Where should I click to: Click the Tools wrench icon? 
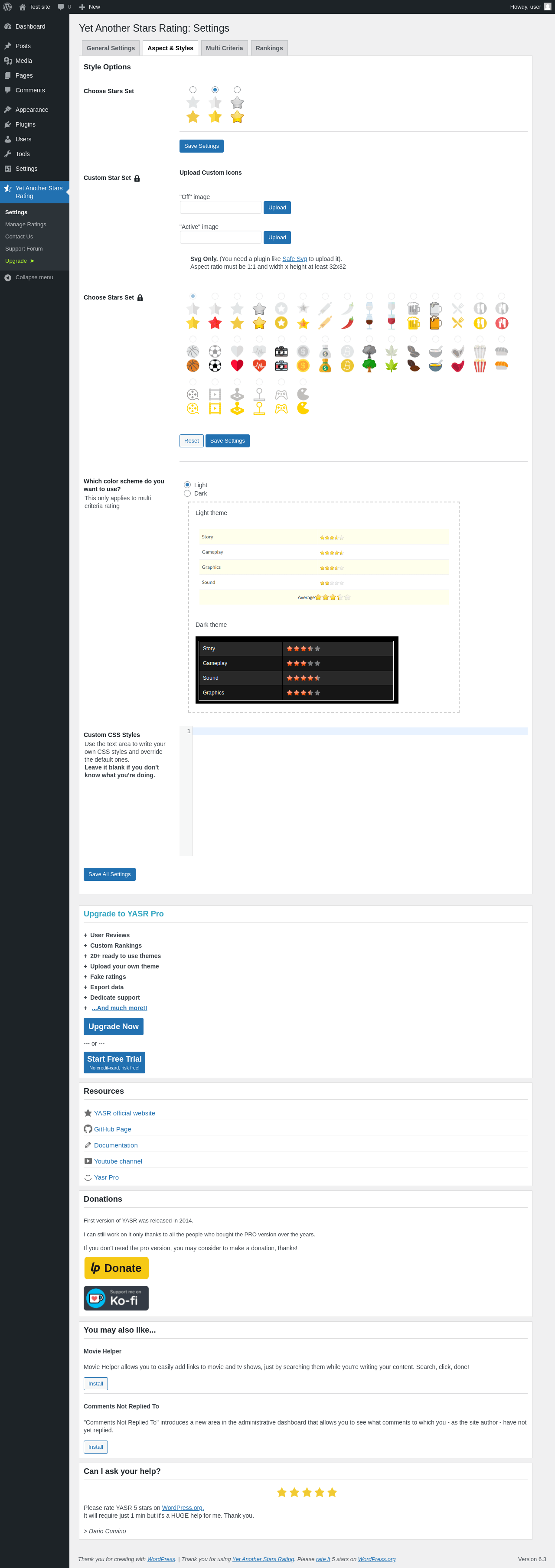(x=8, y=154)
